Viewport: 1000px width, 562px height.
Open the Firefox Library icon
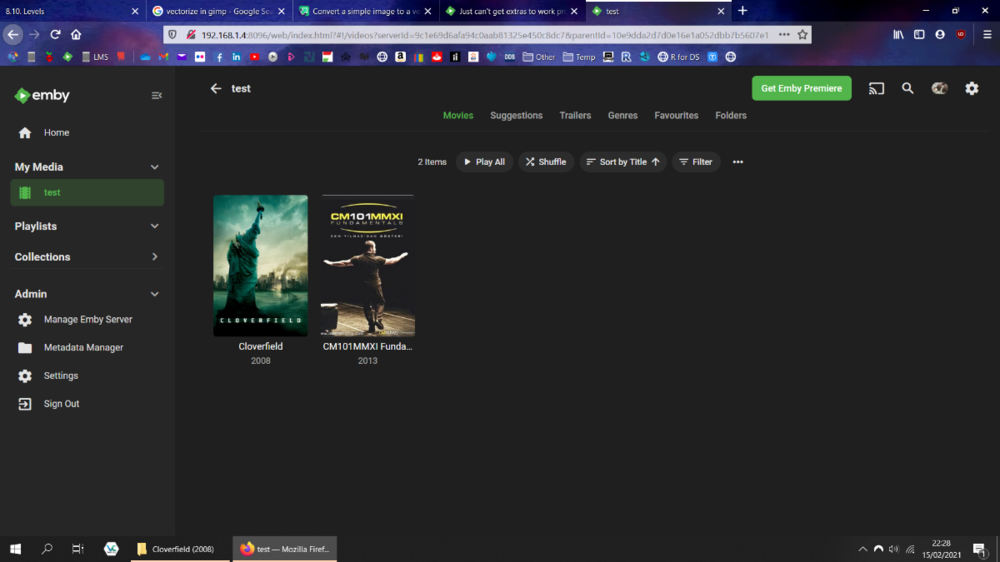pyautogui.click(x=898, y=34)
